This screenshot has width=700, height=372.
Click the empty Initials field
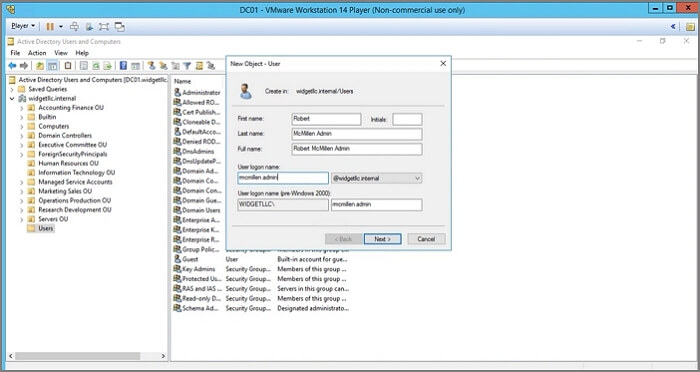[x=407, y=119]
